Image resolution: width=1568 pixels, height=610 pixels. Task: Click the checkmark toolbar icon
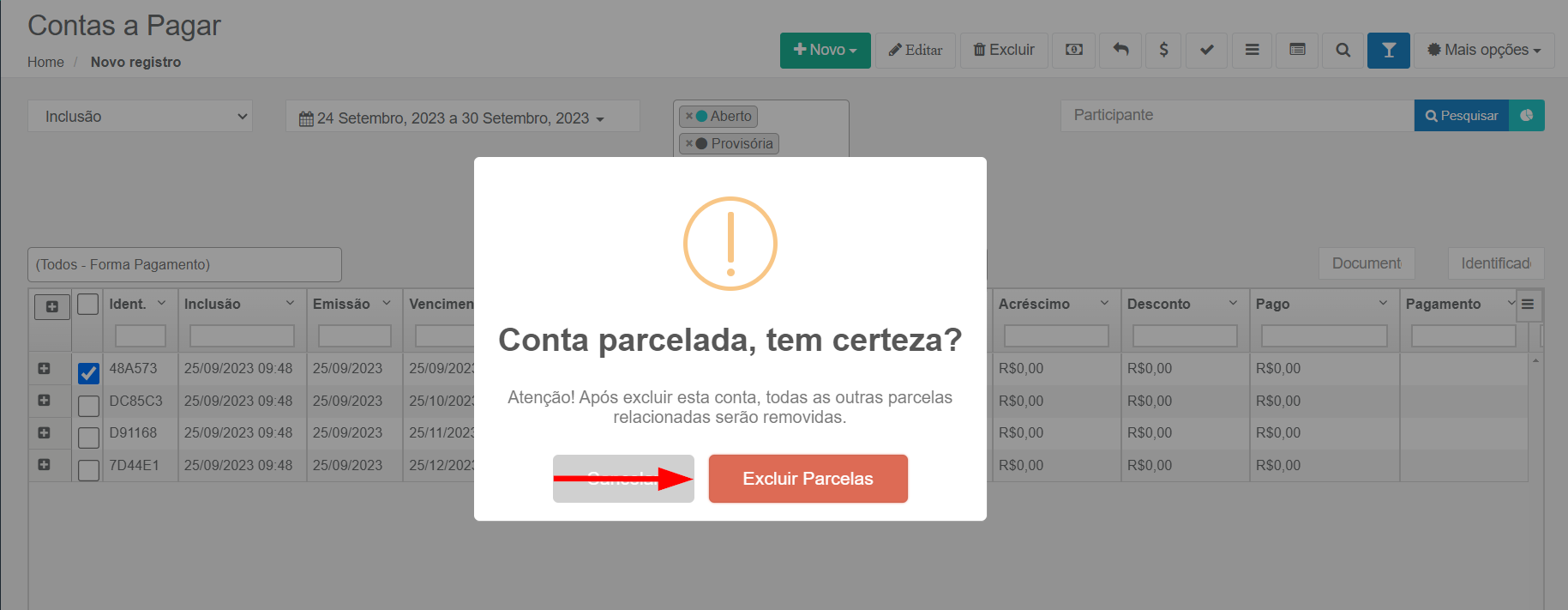pyautogui.click(x=1206, y=50)
